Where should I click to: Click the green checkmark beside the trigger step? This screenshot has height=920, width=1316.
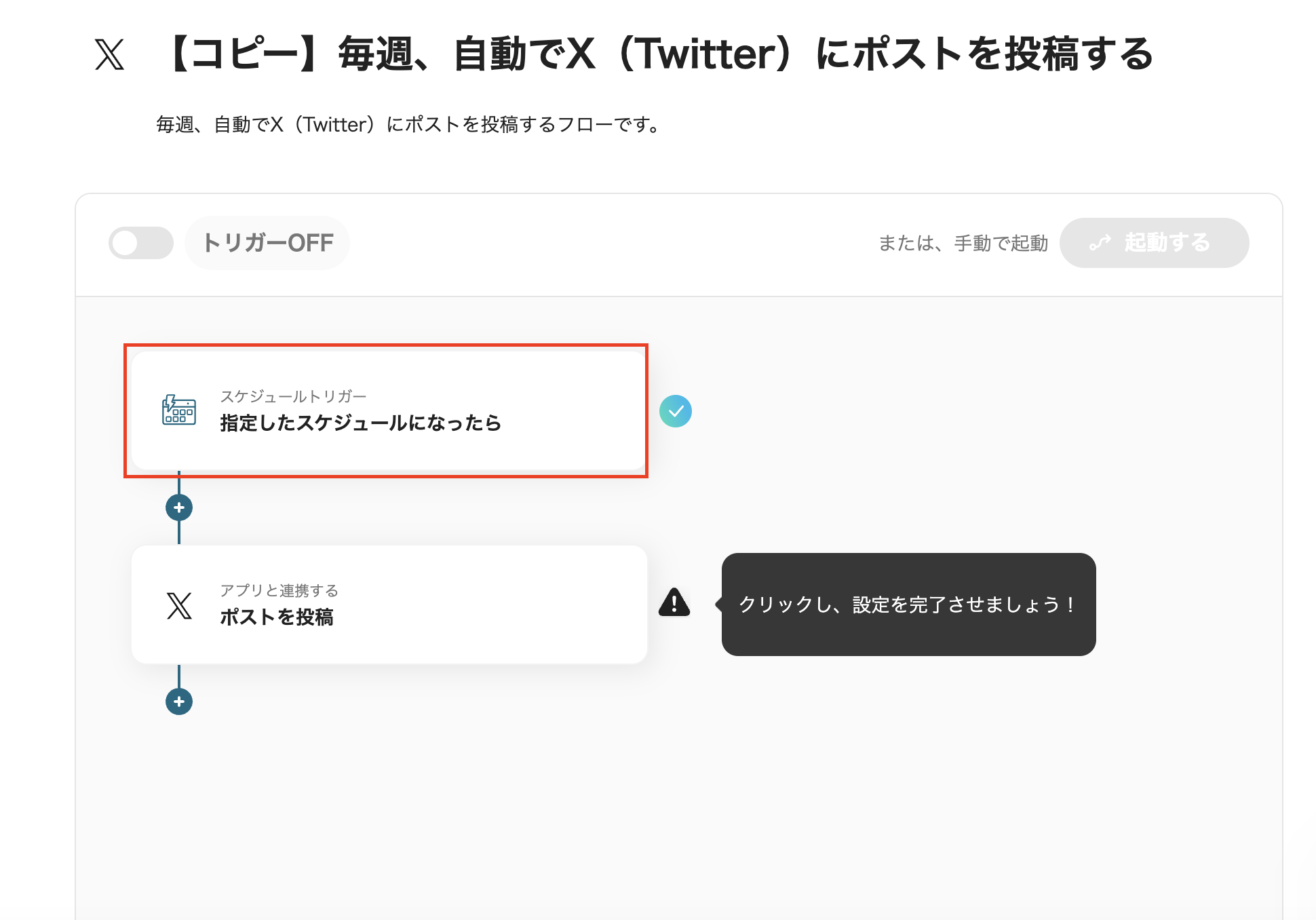(675, 410)
